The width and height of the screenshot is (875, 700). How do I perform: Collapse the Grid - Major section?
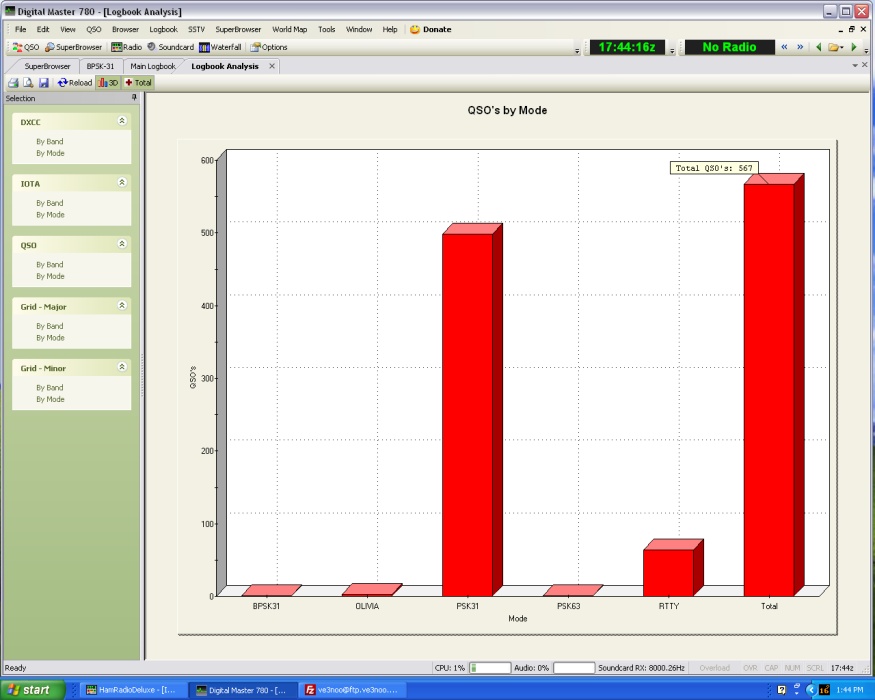pos(122,305)
